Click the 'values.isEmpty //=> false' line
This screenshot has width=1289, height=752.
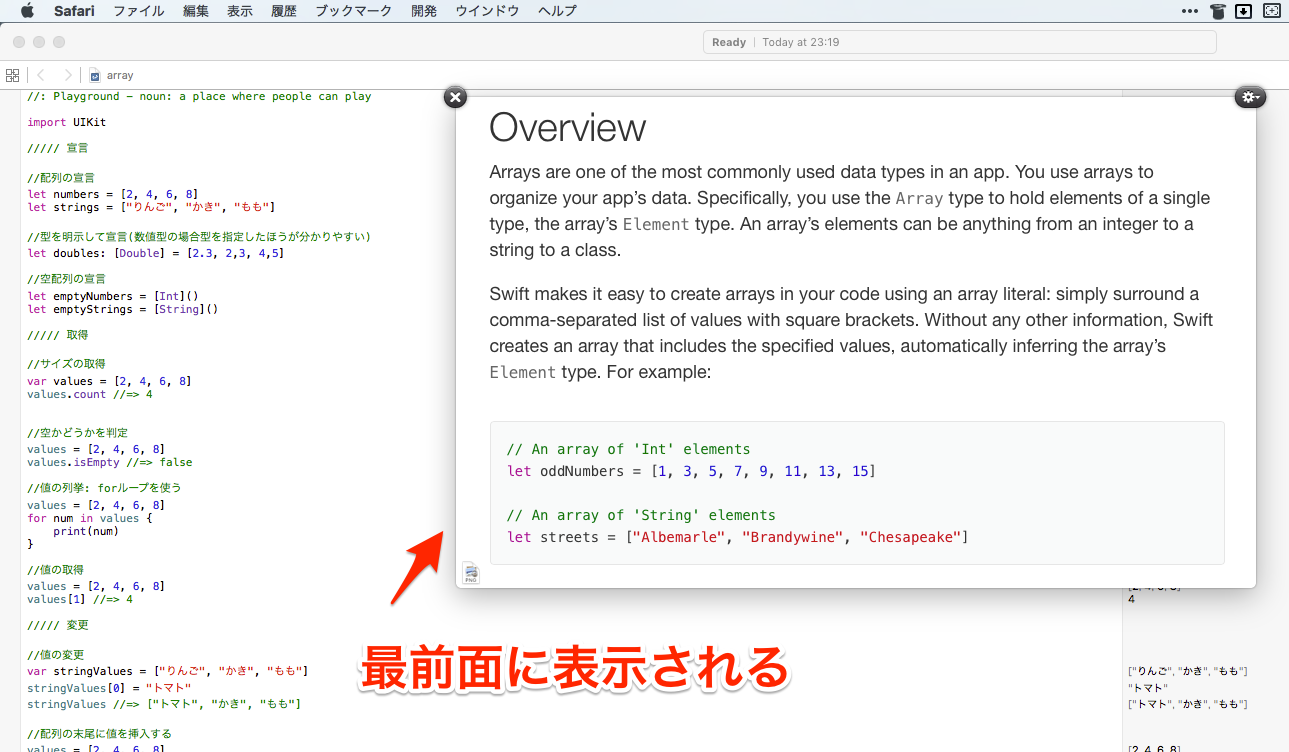[x=109, y=462]
